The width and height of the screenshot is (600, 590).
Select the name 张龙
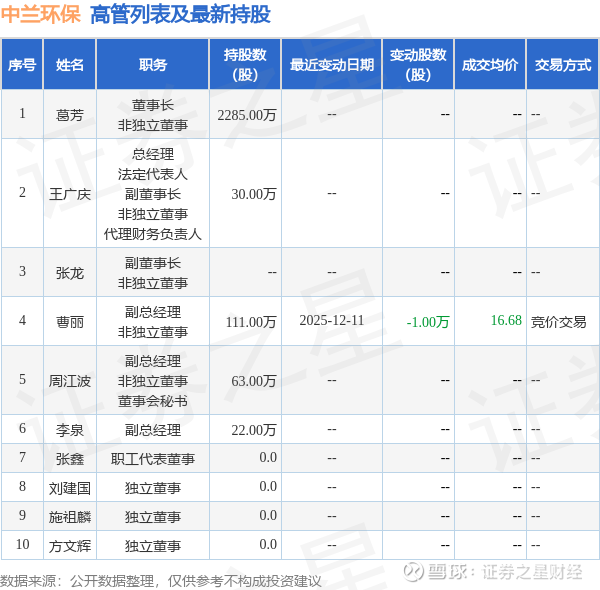tap(70, 273)
